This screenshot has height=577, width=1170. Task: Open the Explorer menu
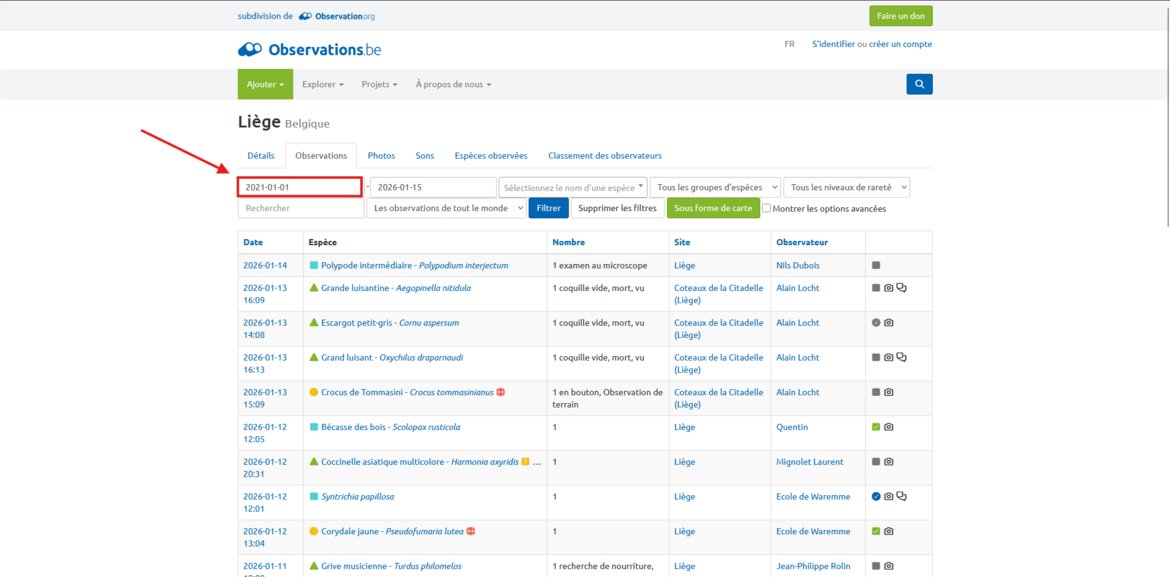322,84
